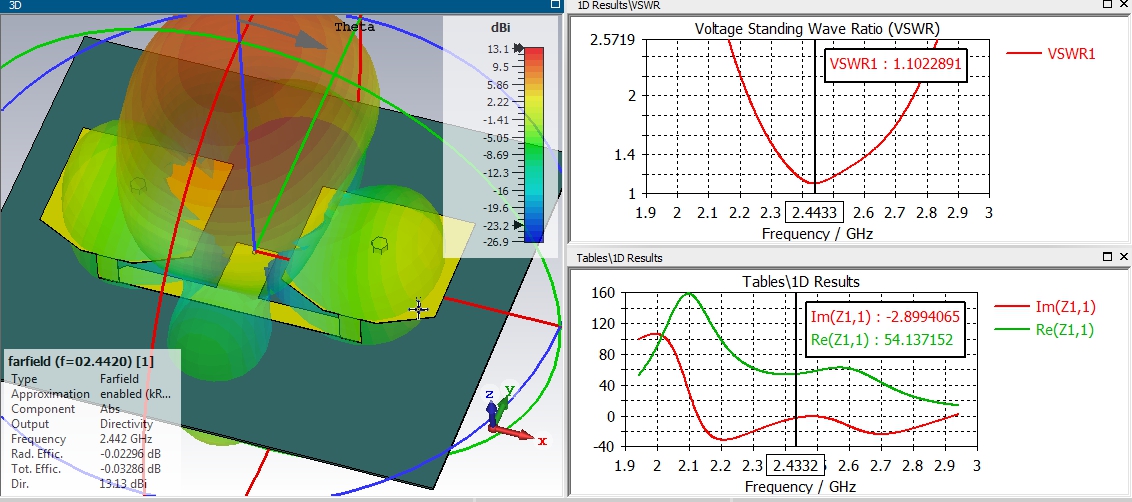Select the upper clamp marker on dBi color bar

[x=518, y=49]
